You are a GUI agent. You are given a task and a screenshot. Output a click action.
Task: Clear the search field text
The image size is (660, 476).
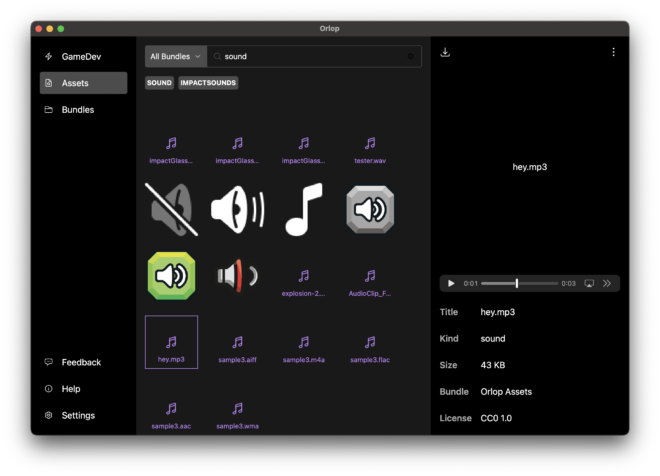point(410,57)
